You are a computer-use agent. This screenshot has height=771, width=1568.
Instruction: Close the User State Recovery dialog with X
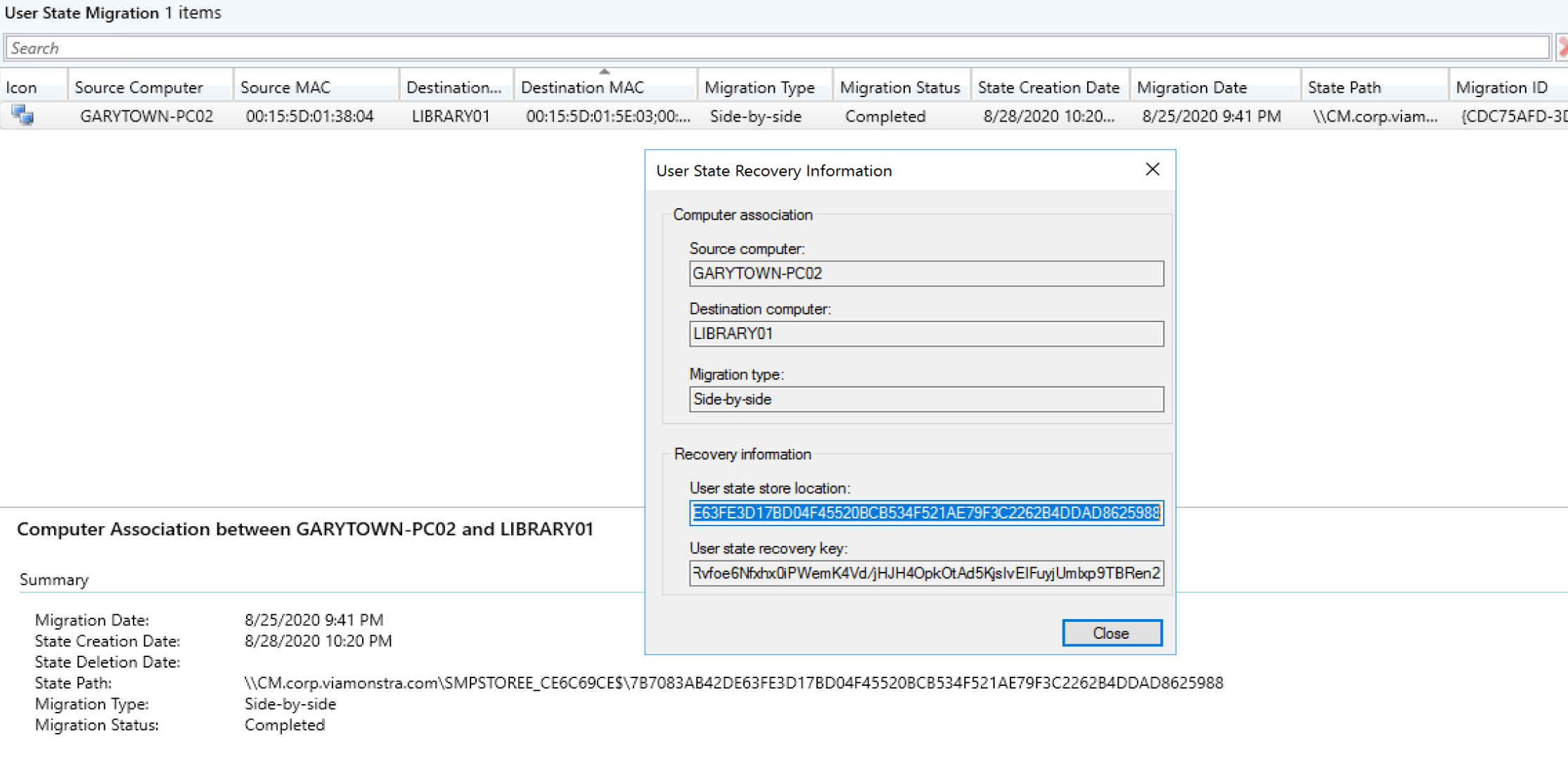click(1152, 170)
